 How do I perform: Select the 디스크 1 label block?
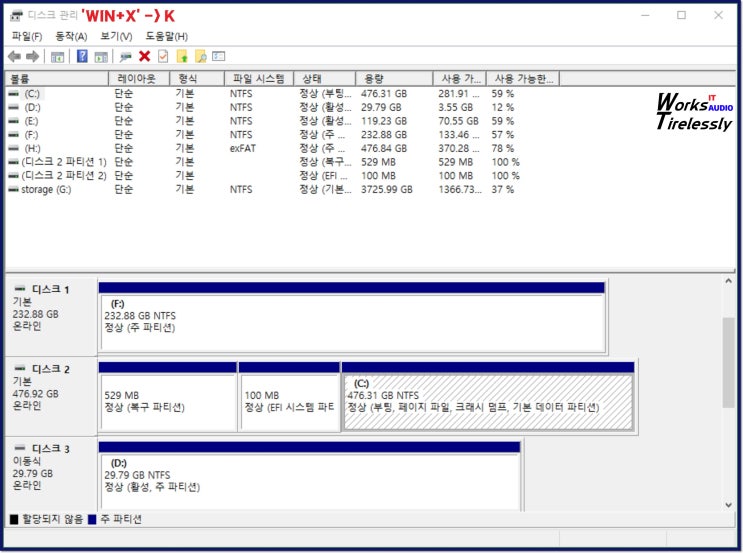click(51, 317)
